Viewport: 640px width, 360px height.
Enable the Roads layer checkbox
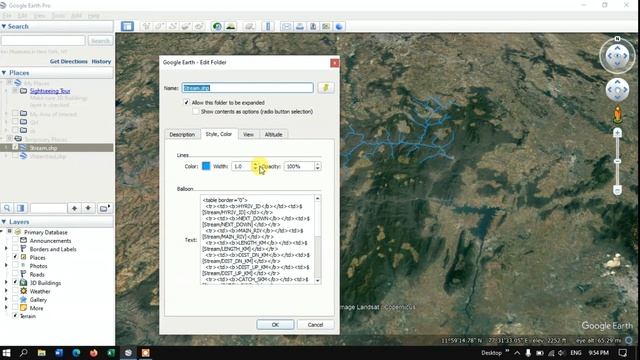[15, 274]
